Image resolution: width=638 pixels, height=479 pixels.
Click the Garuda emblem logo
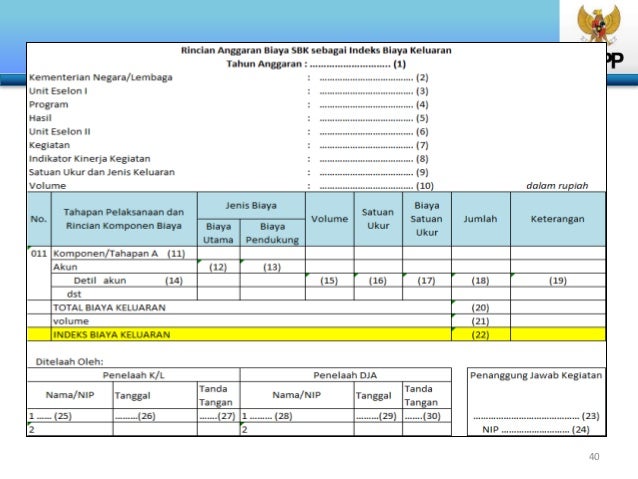pos(598,22)
